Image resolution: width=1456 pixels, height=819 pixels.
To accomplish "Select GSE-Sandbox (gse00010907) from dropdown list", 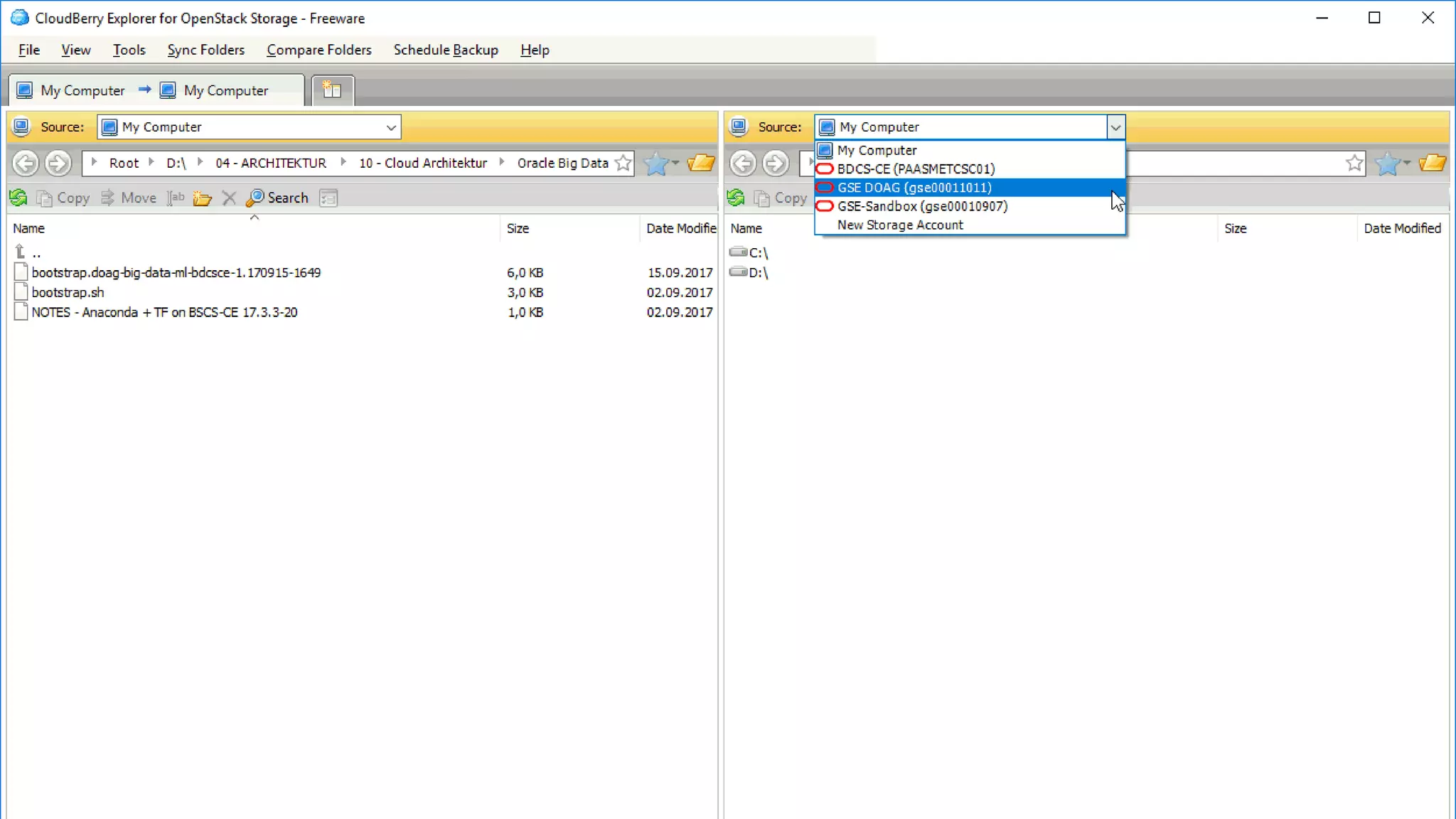I will pyautogui.click(x=922, y=206).
